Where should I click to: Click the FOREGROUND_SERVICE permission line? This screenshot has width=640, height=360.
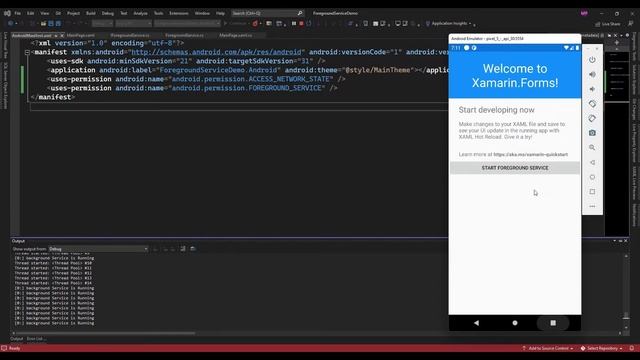[x=192, y=88]
